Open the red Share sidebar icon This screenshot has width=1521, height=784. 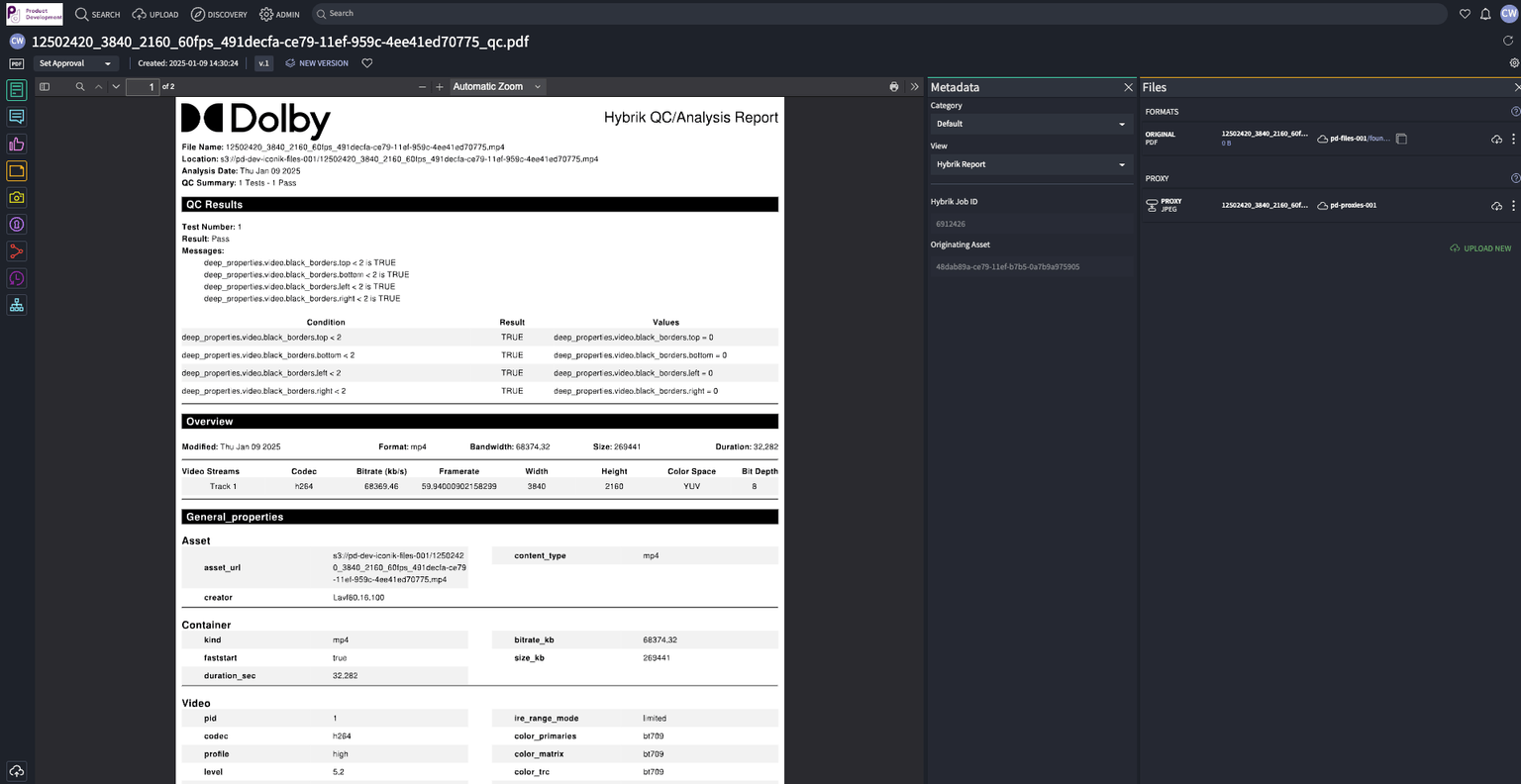17,251
